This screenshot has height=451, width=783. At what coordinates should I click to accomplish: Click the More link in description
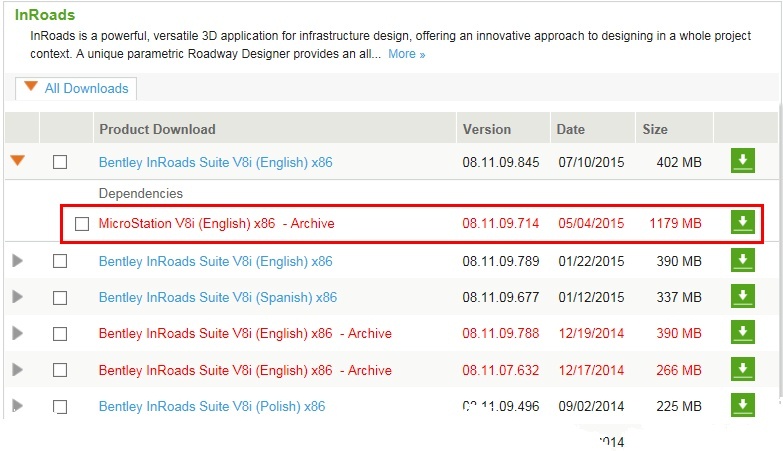point(406,54)
